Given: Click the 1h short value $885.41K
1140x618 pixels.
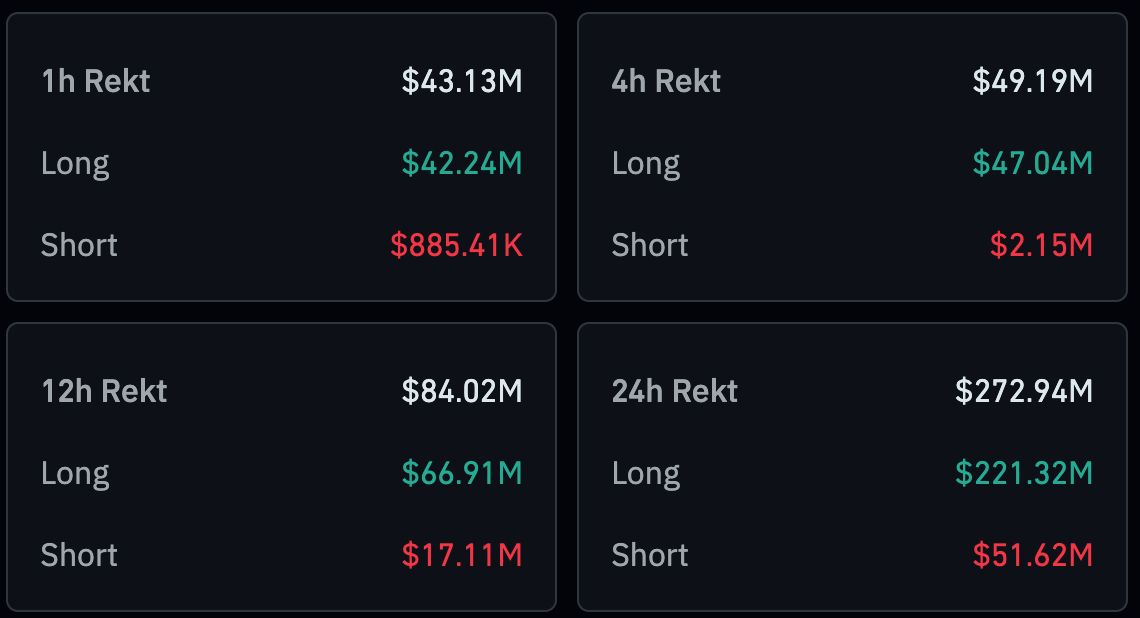Looking at the screenshot, I should [x=456, y=245].
